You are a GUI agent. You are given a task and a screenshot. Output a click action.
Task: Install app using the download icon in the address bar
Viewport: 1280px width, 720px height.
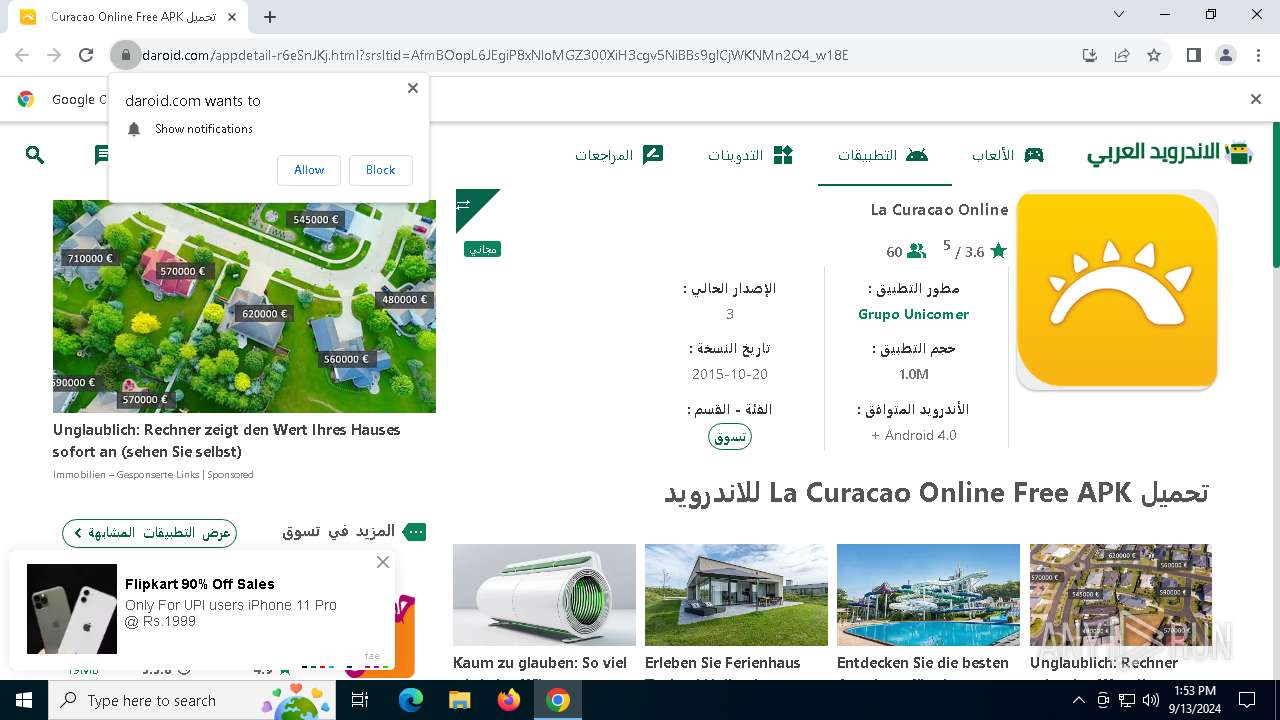point(1090,55)
